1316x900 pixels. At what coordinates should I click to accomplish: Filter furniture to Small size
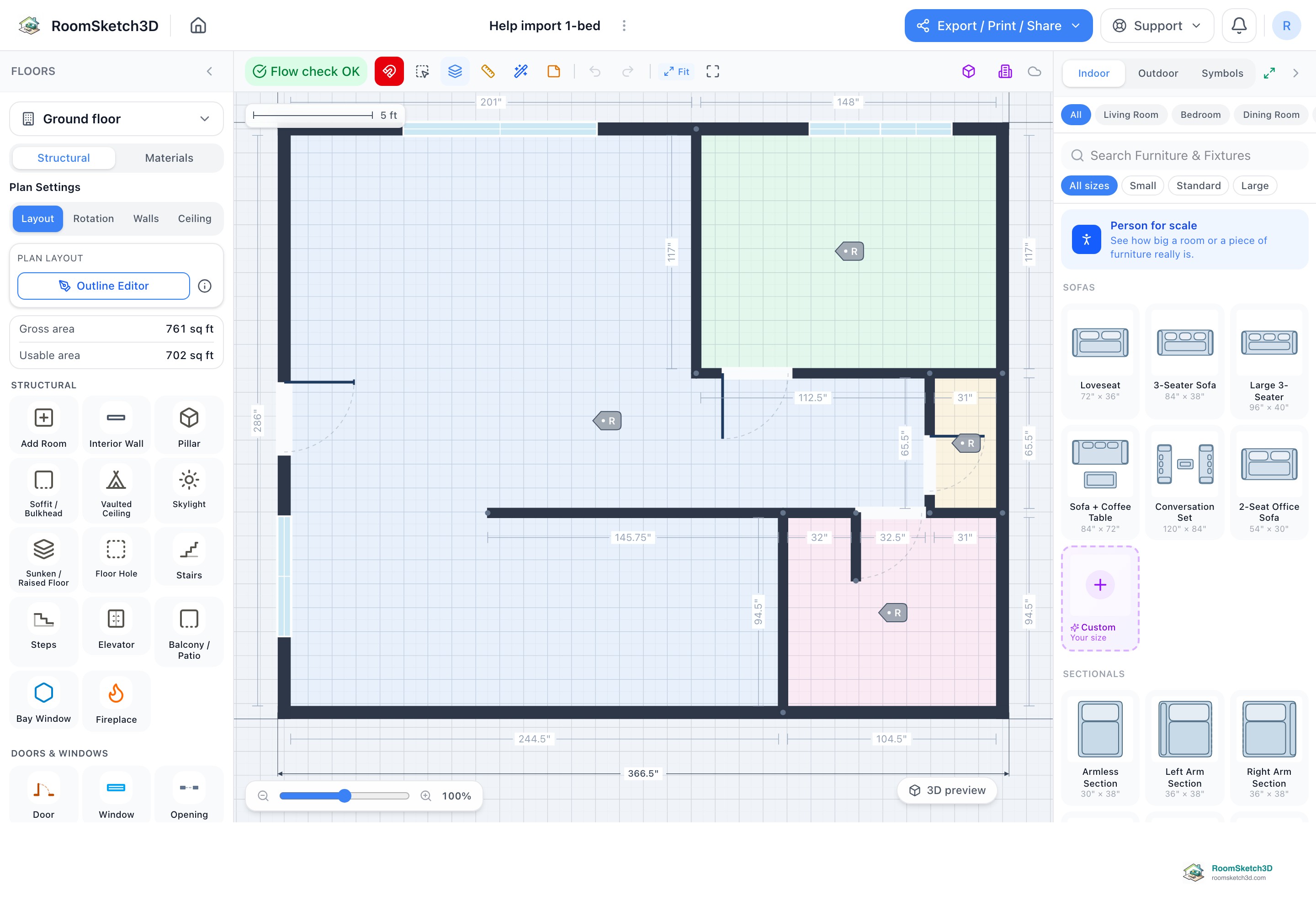[1142, 185]
